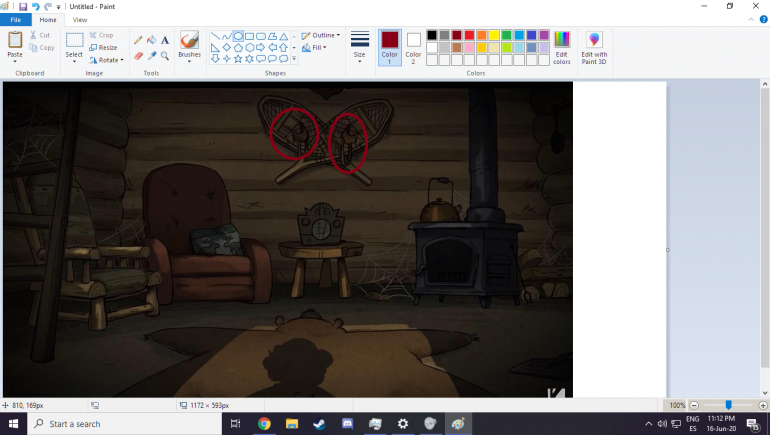Viewport: 770px width, 435px height.
Task: Switch to the Home tab
Action: [x=48, y=20]
